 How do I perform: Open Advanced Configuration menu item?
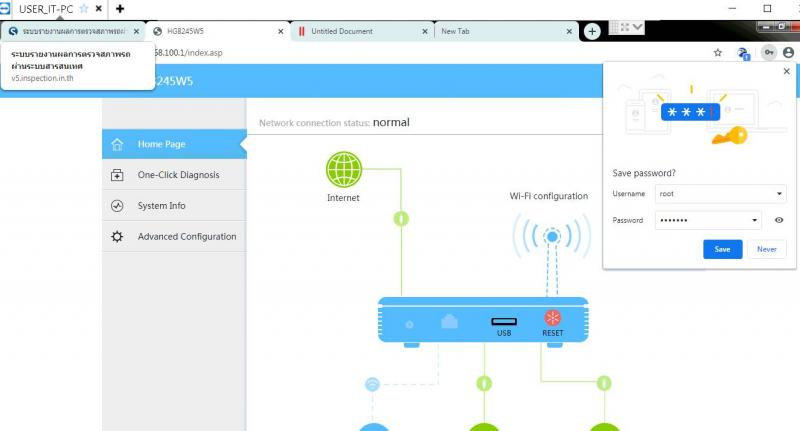[x=174, y=237]
